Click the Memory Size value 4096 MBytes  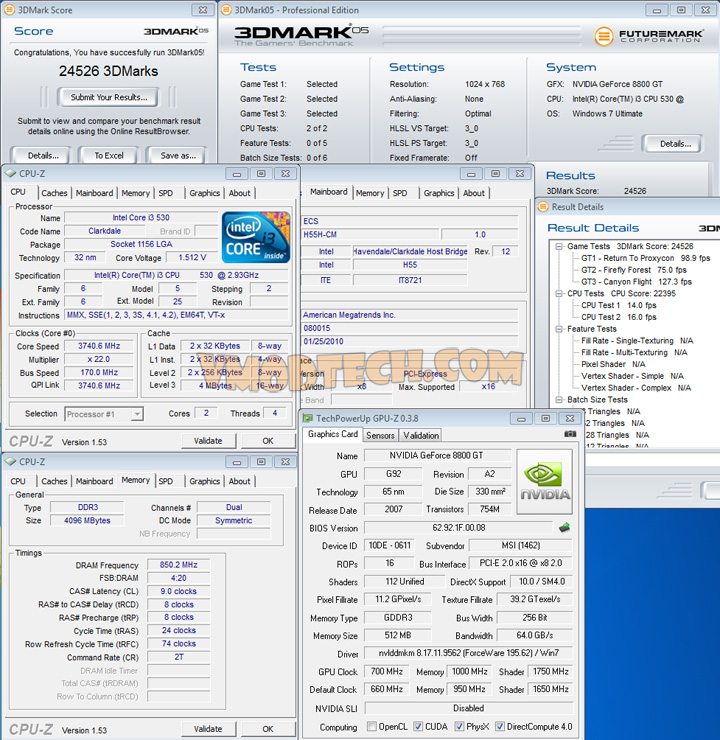(87, 521)
